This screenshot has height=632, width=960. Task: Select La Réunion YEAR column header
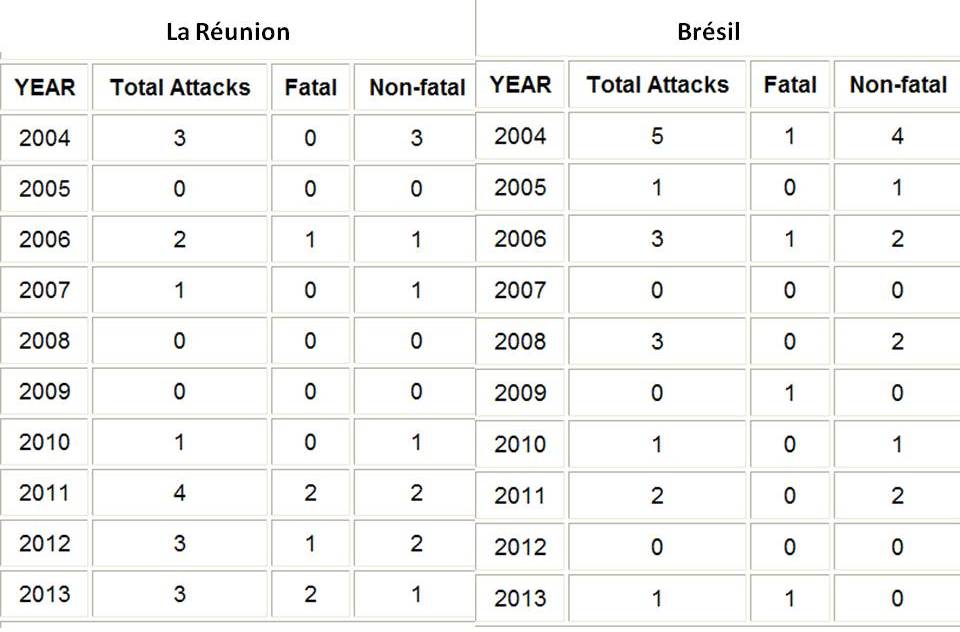[45, 87]
